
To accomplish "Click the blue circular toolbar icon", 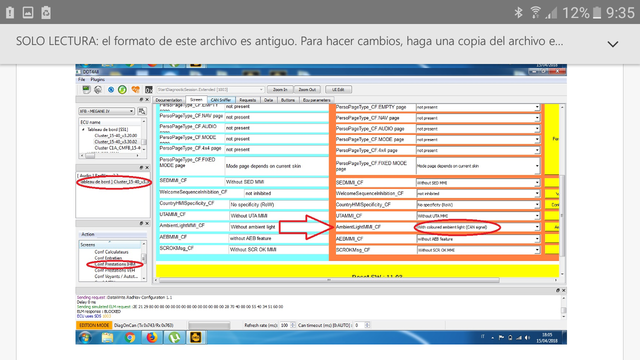I will 111,89.
